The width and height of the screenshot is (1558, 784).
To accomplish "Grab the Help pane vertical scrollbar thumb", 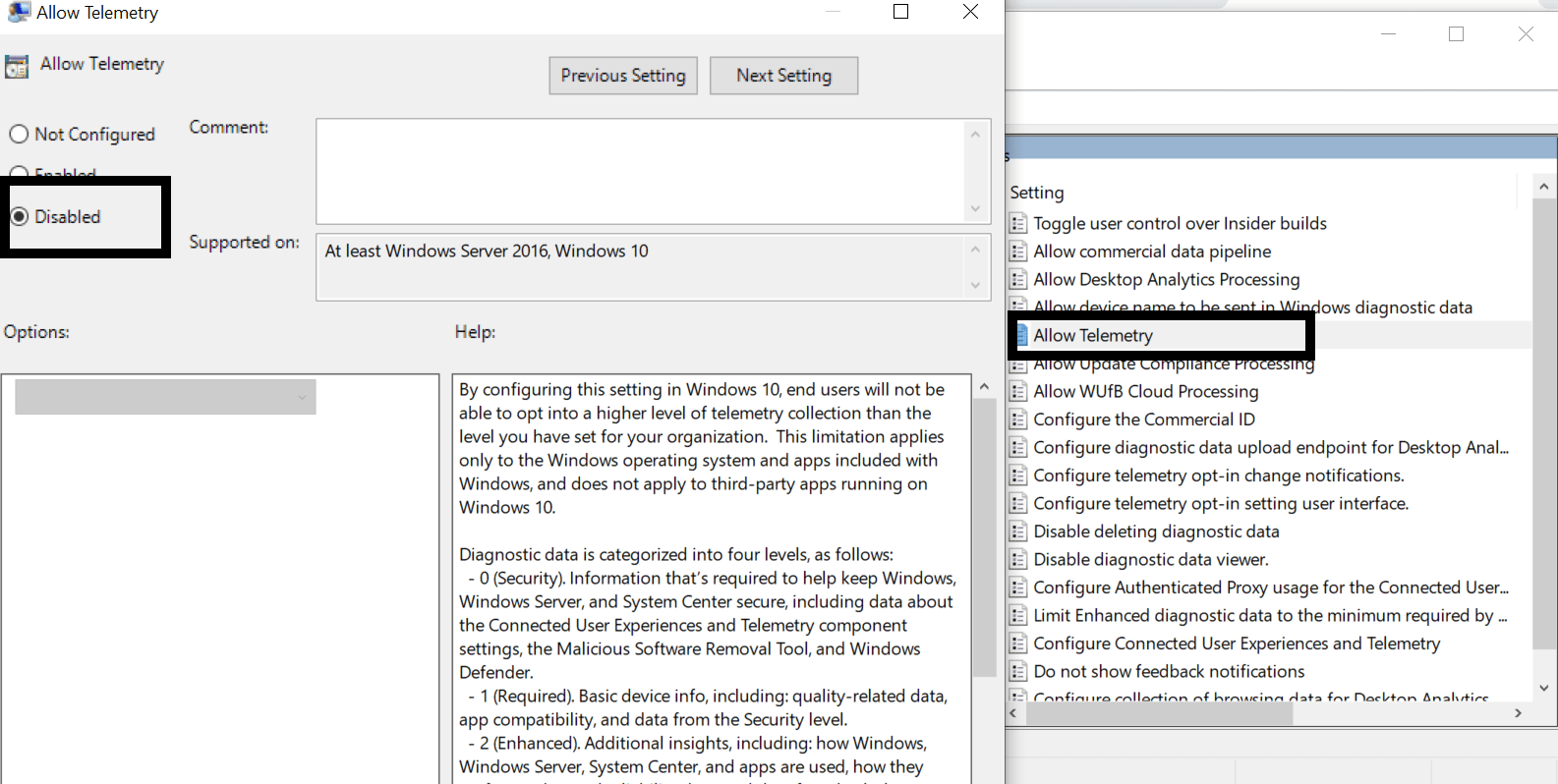I will (984, 537).
